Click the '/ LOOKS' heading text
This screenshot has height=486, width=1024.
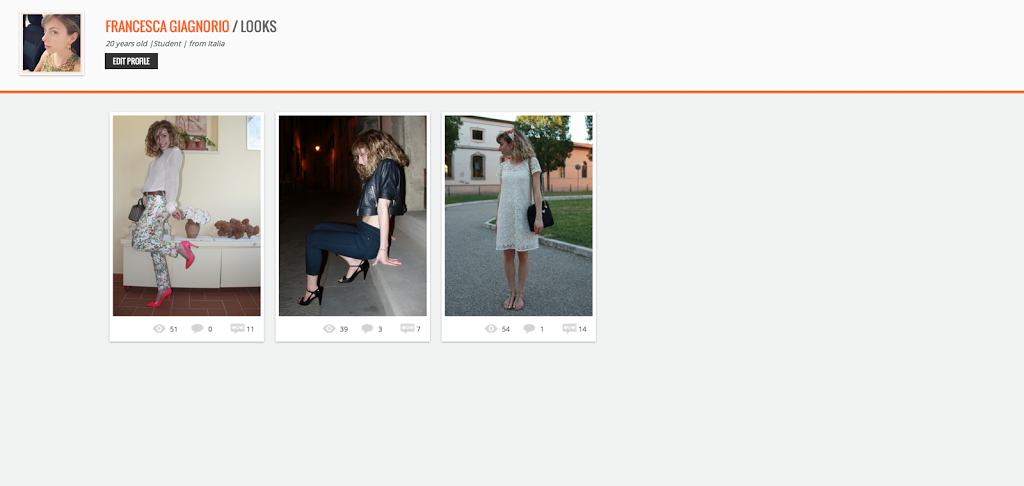(255, 27)
